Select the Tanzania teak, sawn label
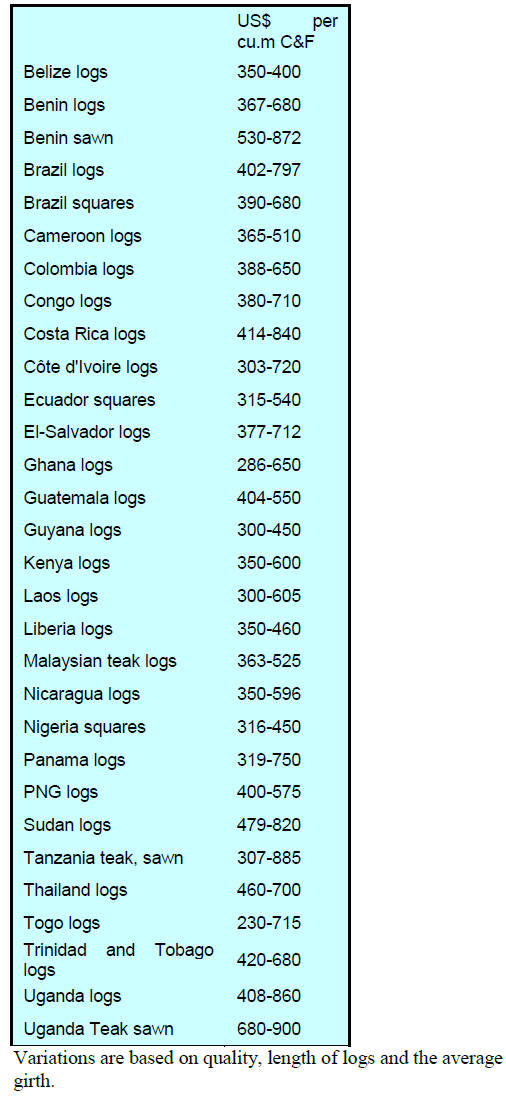The image size is (506, 1096). tap(103, 858)
